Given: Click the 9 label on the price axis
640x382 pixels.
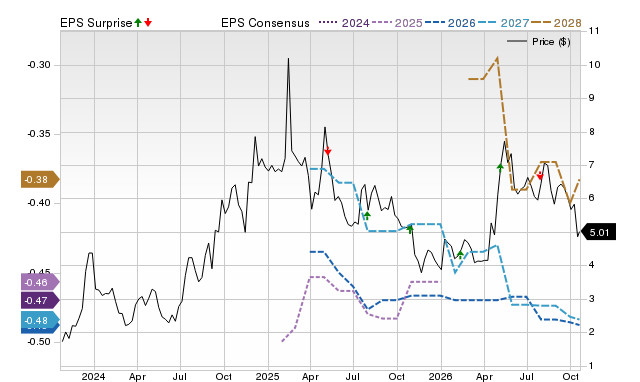Looking at the screenshot, I should (x=591, y=98).
